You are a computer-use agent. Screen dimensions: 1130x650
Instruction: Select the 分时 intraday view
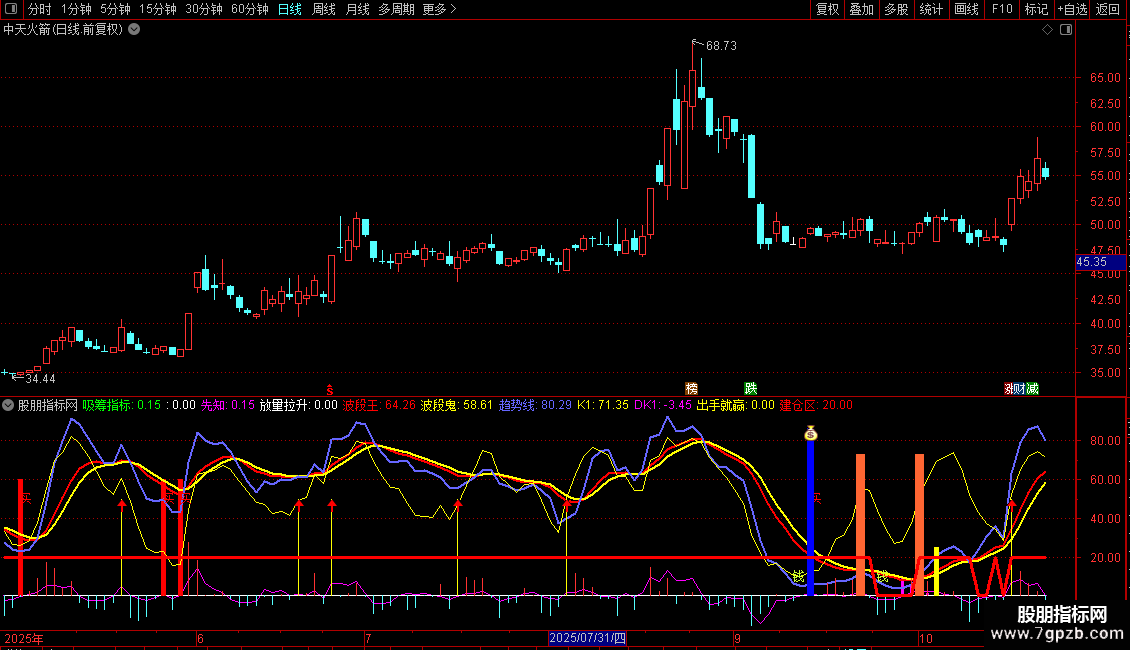(39, 9)
